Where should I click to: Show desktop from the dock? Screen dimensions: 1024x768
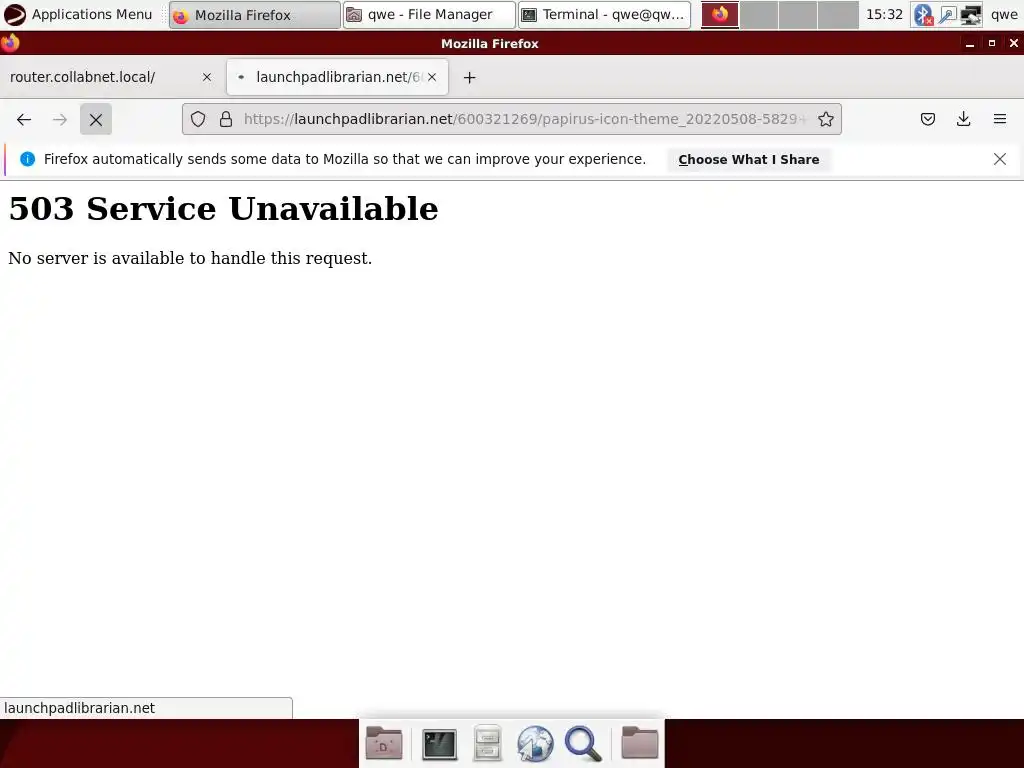384,743
